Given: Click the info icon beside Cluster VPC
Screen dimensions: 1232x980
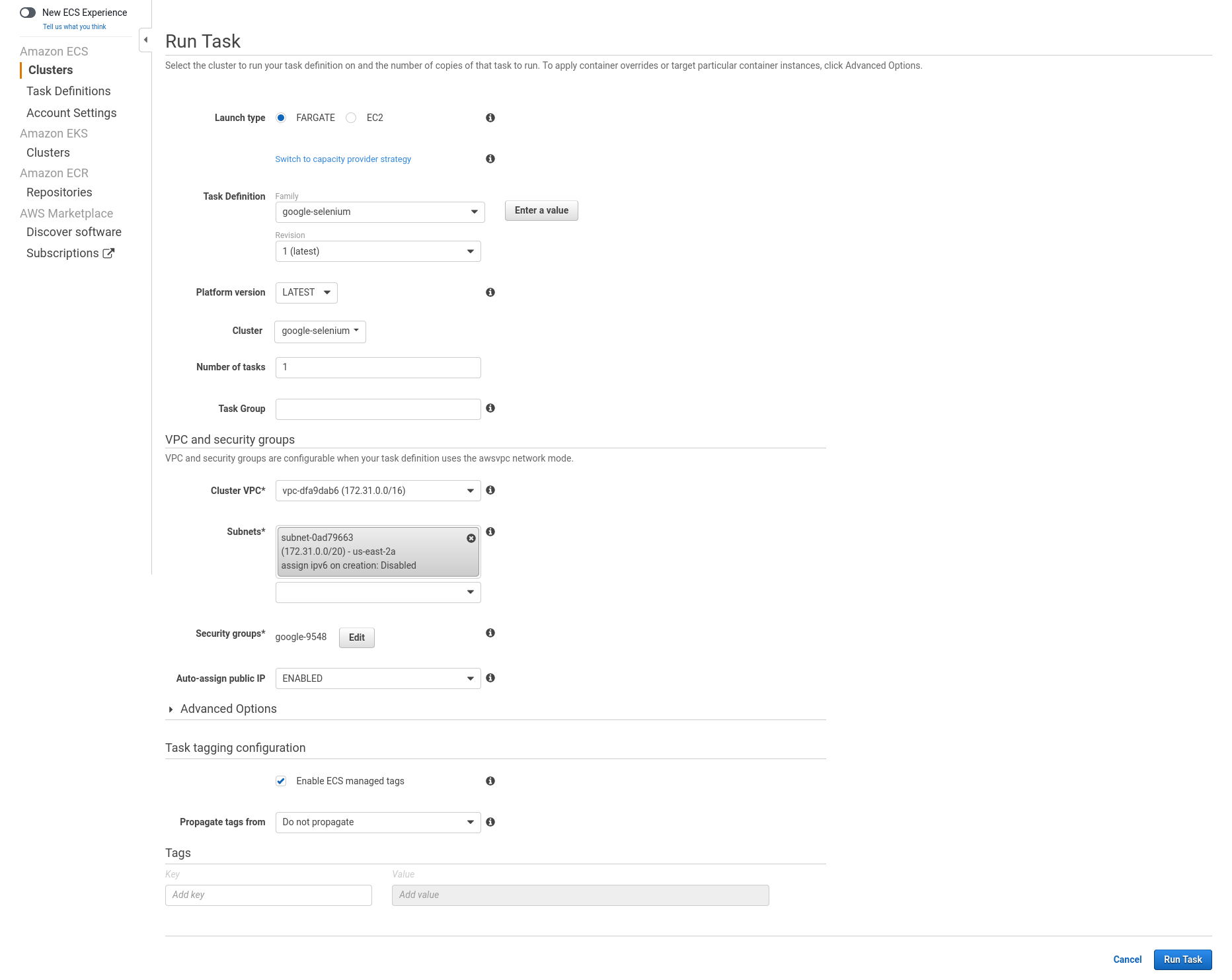Looking at the screenshot, I should pyautogui.click(x=490, y=490).
